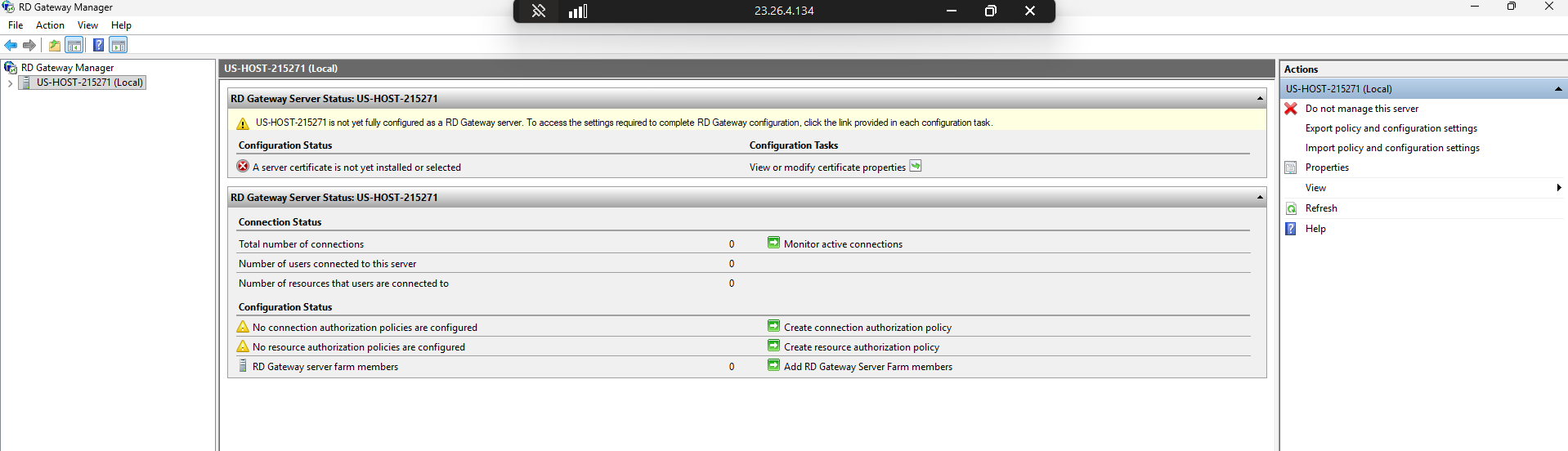Image resolution: width=1568 pixels, height=451 pixels.
Task: Click Add RD Gateway Server Farm members link
Action: click(x=868, y=367)
